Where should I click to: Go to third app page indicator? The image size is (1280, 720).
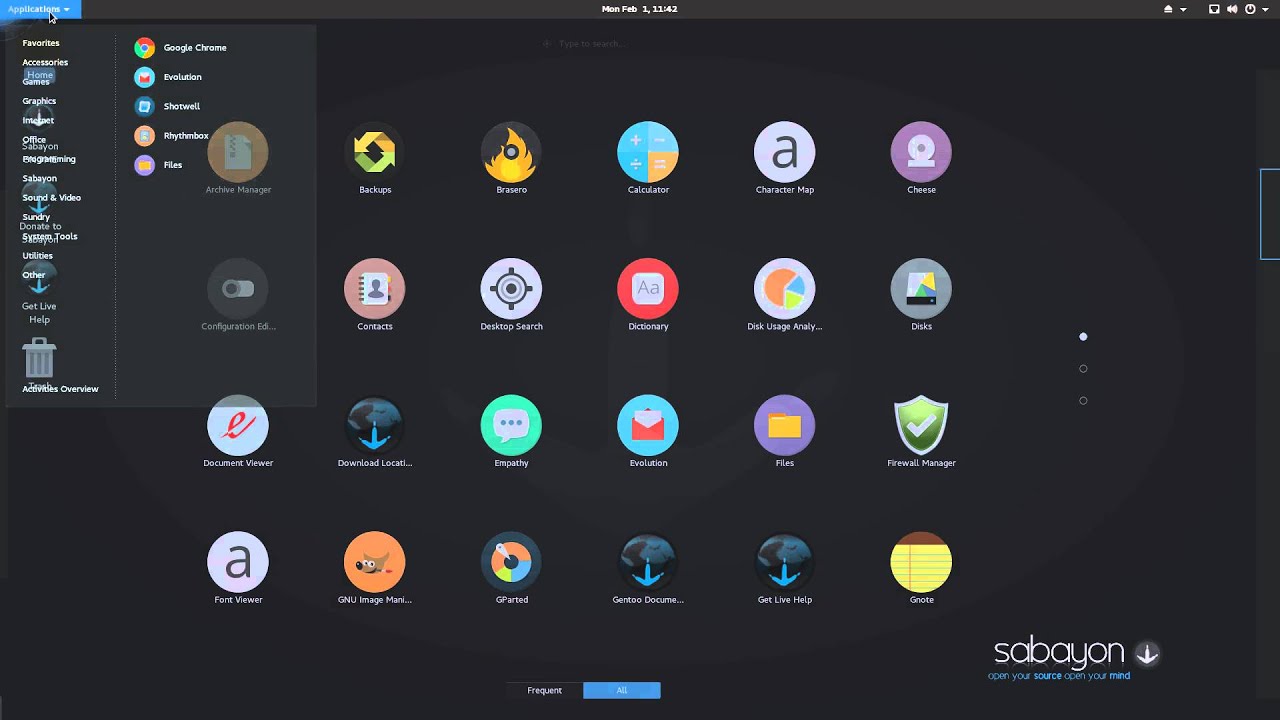pyautogui.click(x=1083, y=401)
